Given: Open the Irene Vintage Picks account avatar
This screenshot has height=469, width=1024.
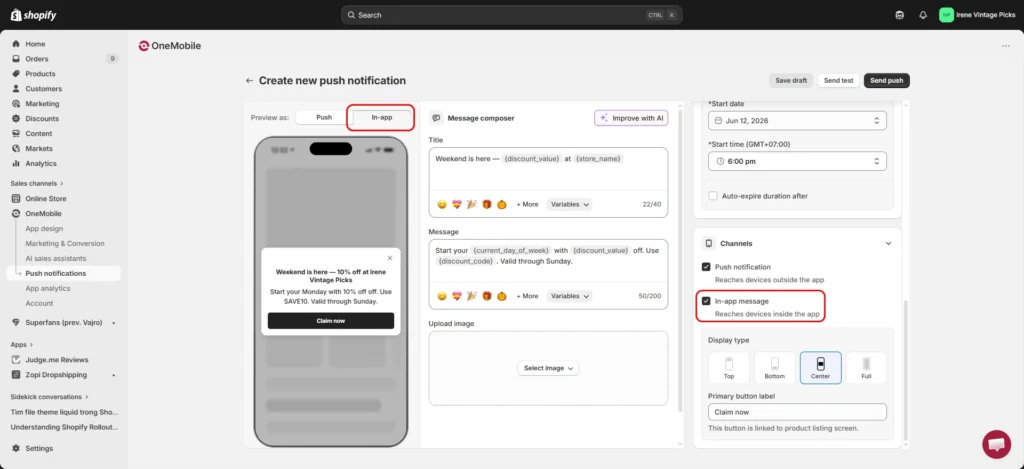Looking at the screenshot, I should (x=946, y=15).
